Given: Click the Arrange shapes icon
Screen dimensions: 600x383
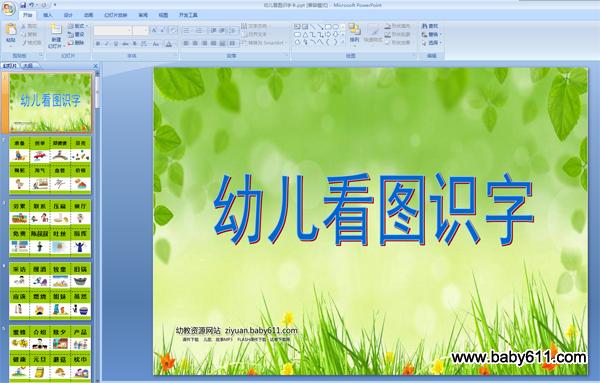Looking at the screenshot, I should (355, 34).
